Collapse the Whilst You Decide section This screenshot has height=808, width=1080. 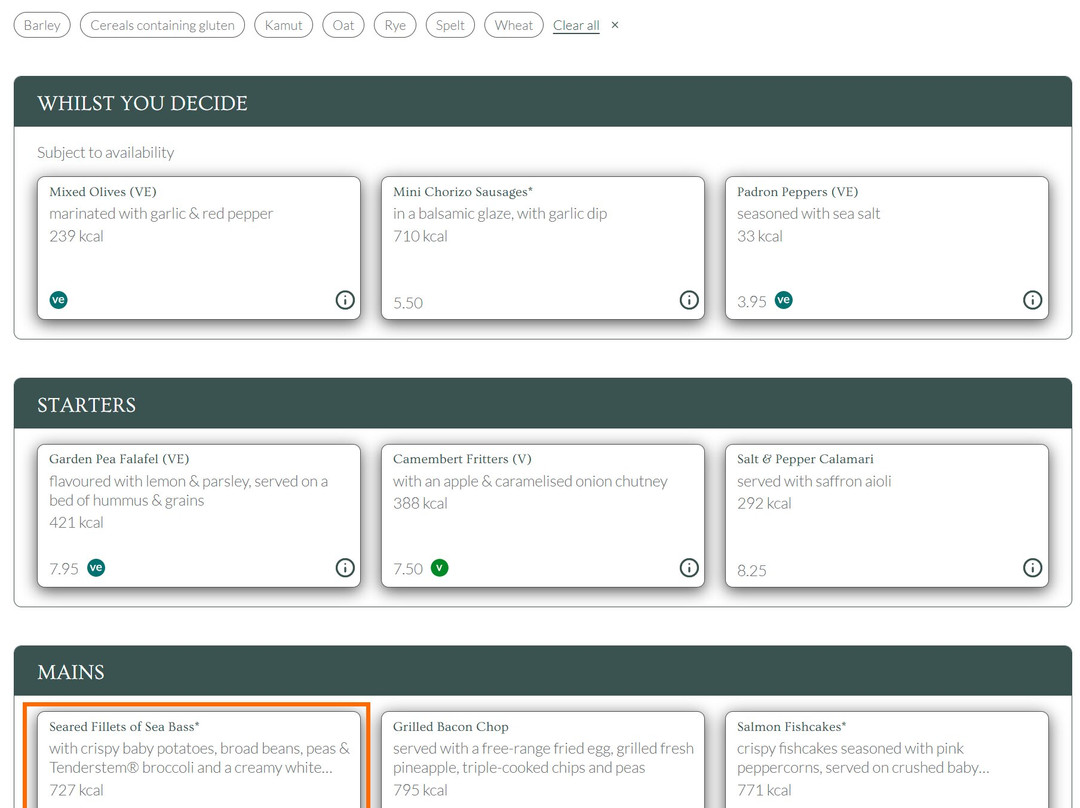542,103
